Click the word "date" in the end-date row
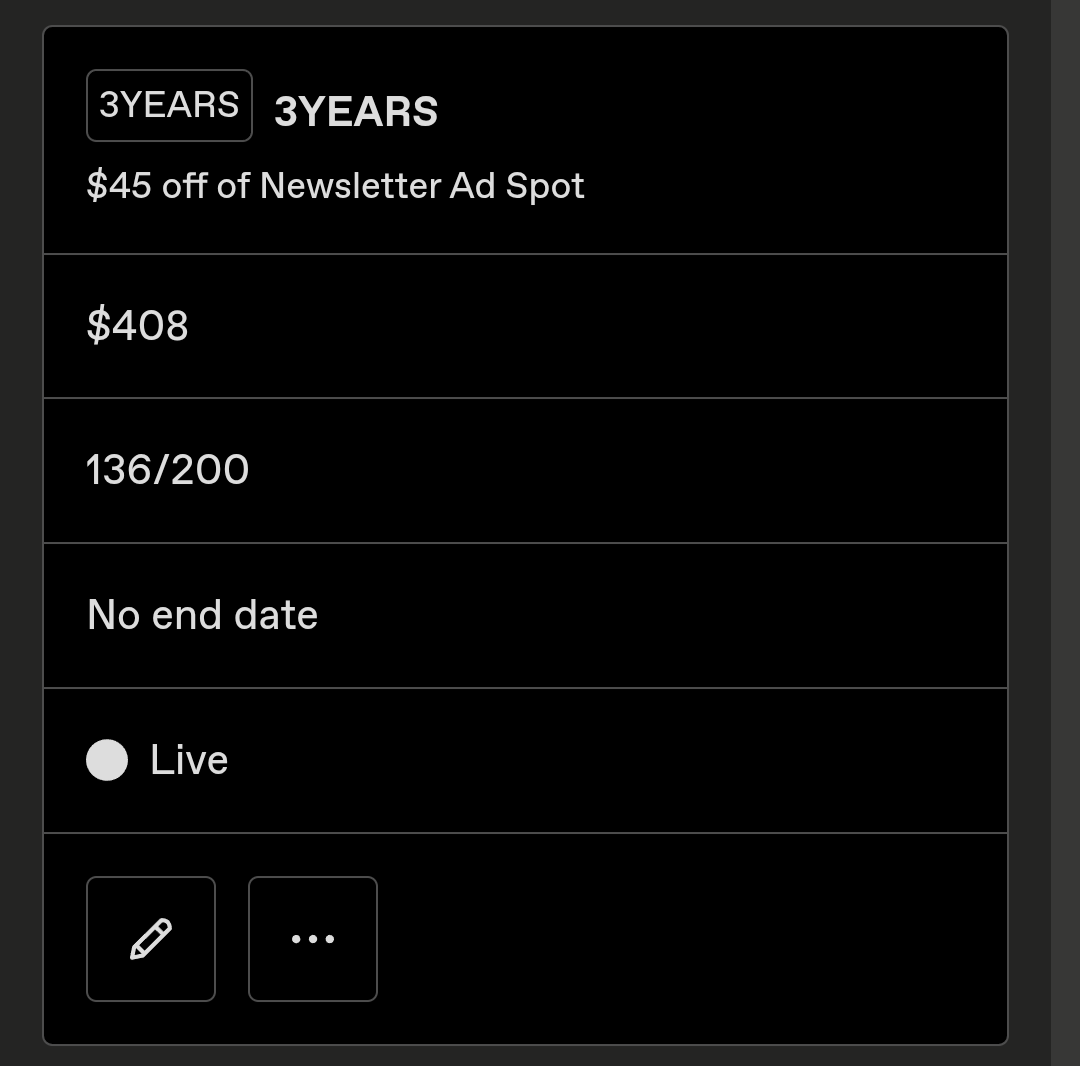Viewport: 1080px width, 1066px height. click(276, 615)
